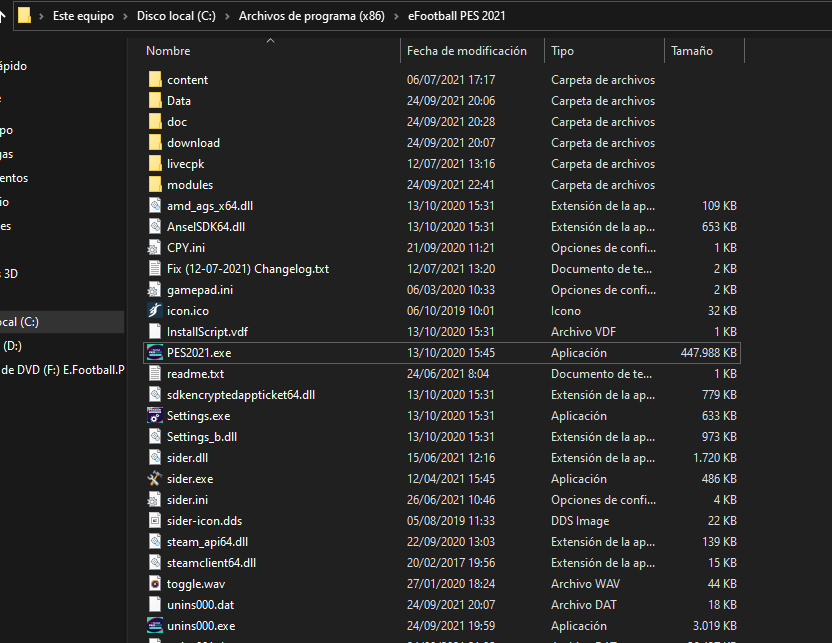Select the CPY.ini gear file icon
The width and height of the screenshot is (832, 643).
154,248
